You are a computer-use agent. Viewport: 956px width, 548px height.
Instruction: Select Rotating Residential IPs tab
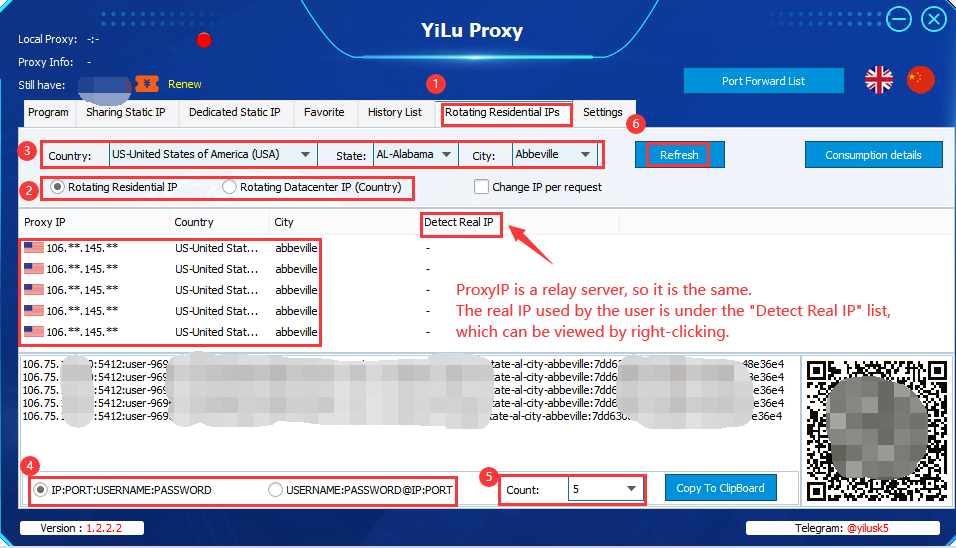tap(502, 113)
